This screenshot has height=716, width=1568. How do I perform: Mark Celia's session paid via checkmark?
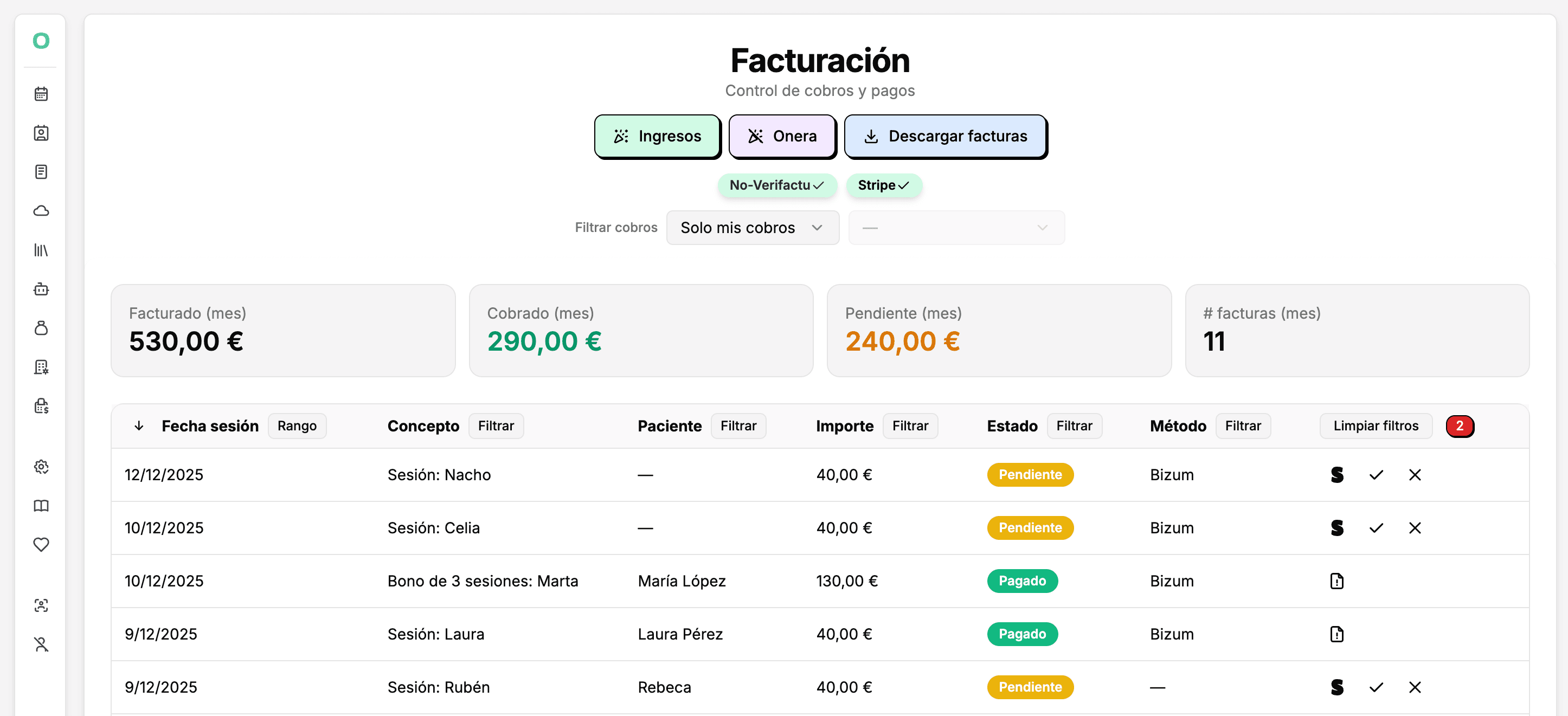(1376, 528)
